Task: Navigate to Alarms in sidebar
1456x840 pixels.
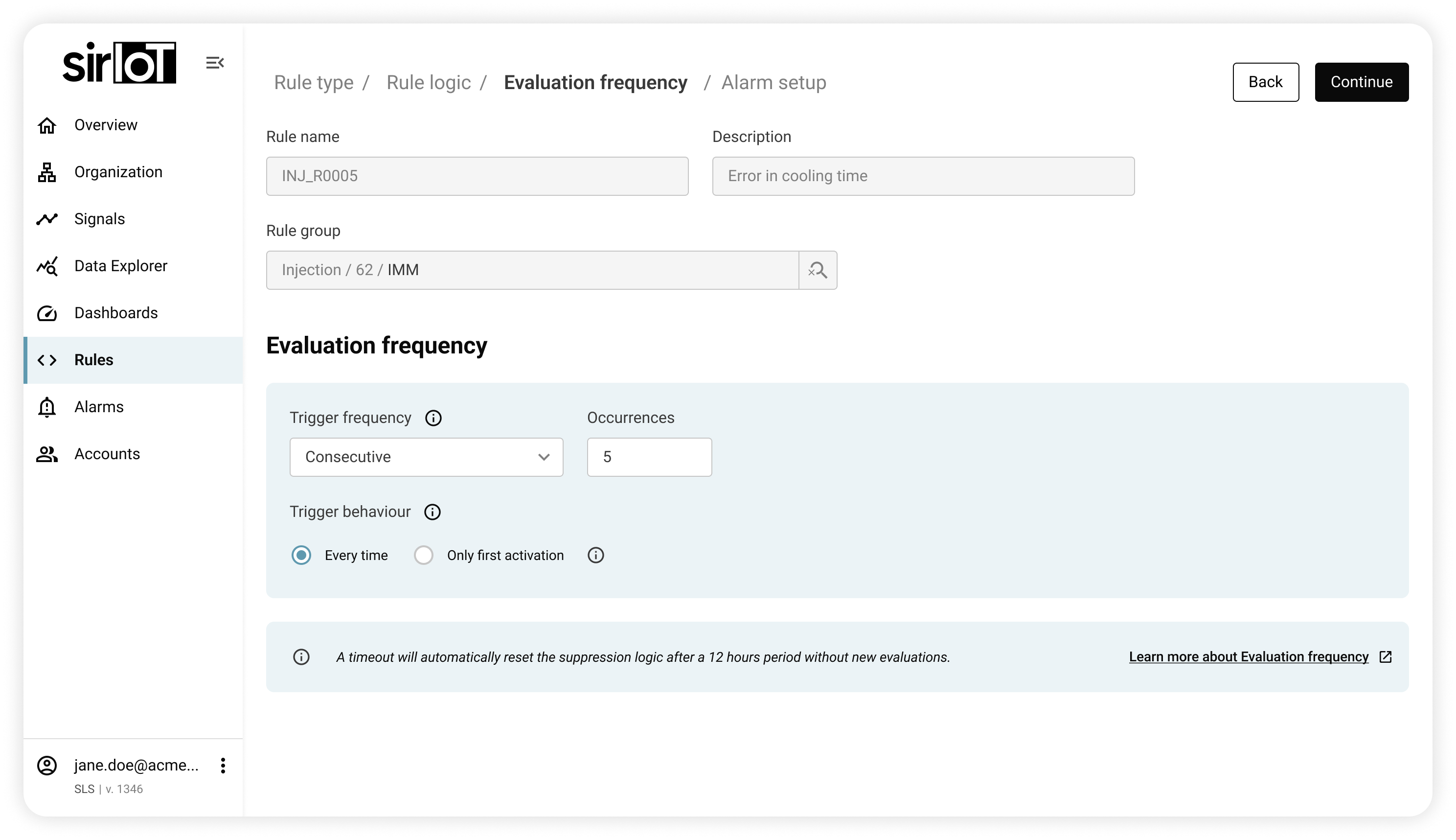Action: coord(99,407)
